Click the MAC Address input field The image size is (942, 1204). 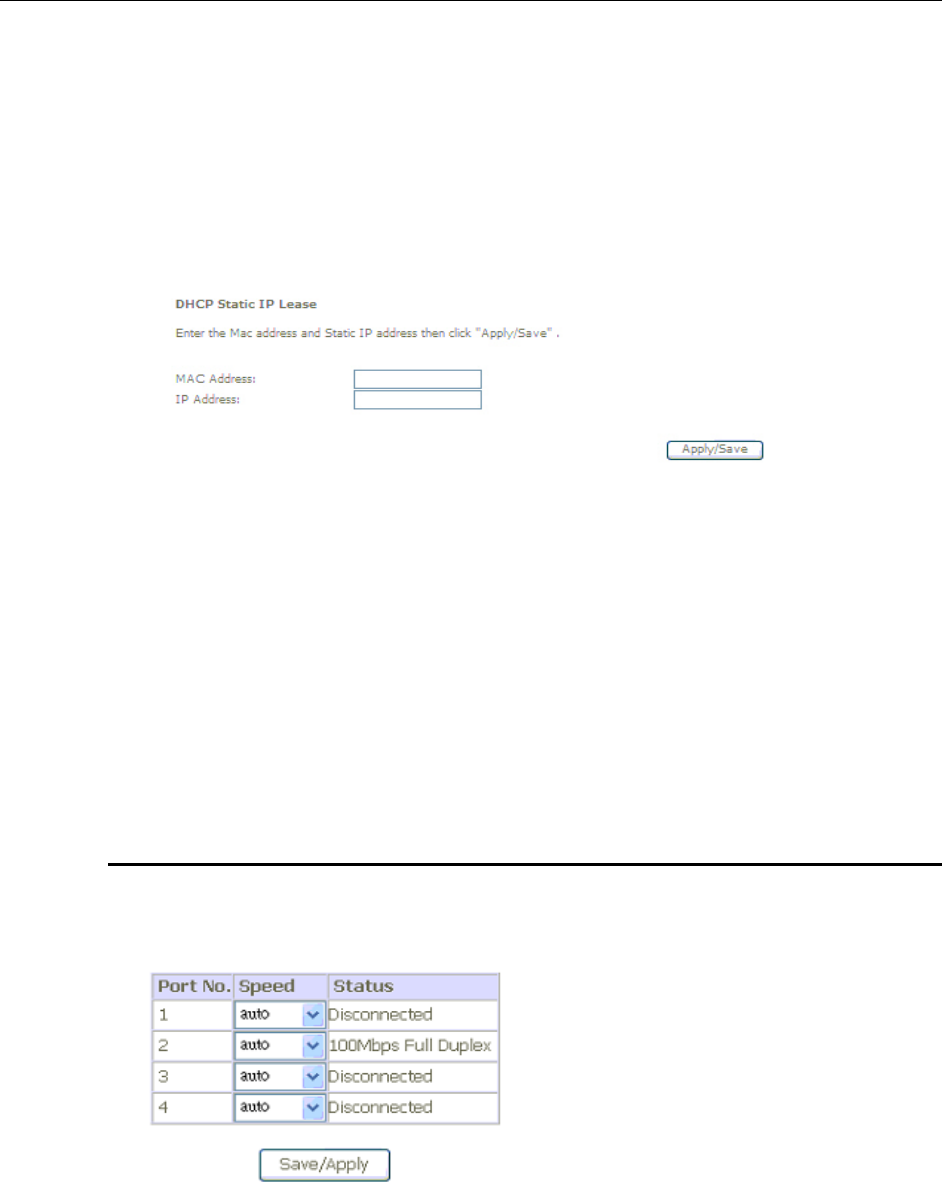(x=417, y=379)
